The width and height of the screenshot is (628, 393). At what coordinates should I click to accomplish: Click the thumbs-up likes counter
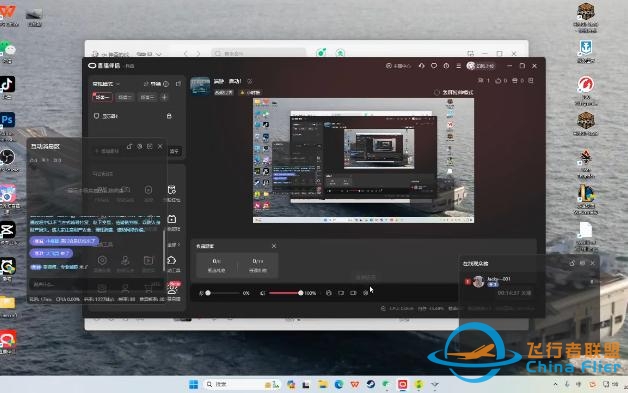pos(501,81)
